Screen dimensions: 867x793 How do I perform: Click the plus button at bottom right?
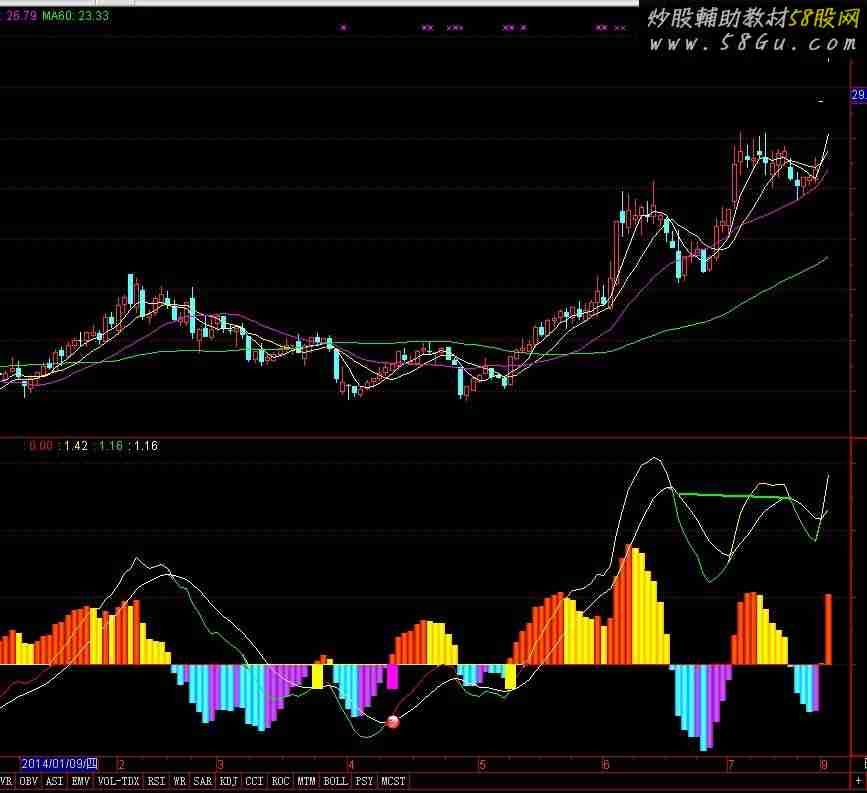pyautogui.click(x=859, y=780)
